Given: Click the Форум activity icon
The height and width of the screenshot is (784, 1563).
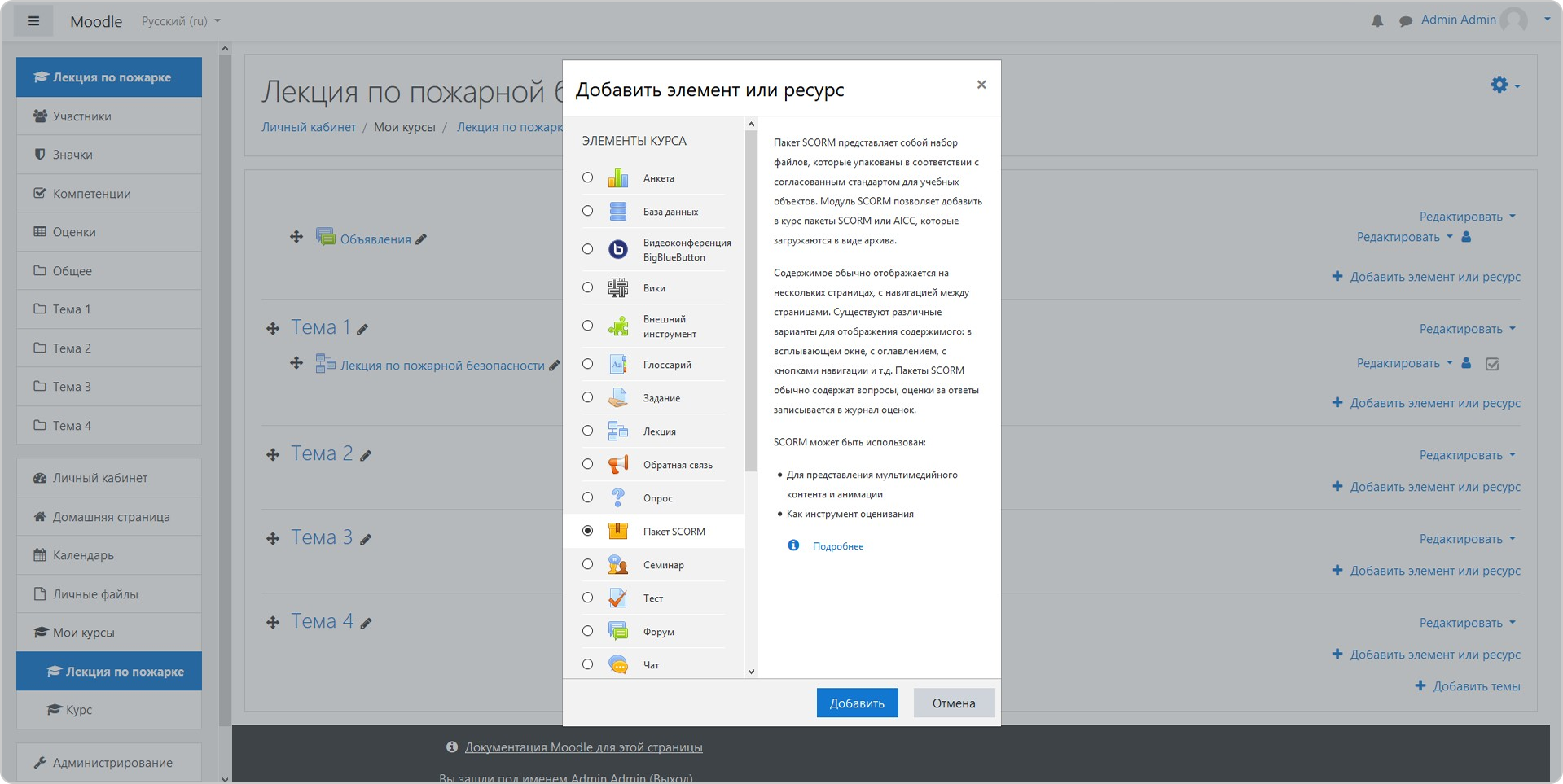Looking at the screenshot, I should (x=618, y=631).
